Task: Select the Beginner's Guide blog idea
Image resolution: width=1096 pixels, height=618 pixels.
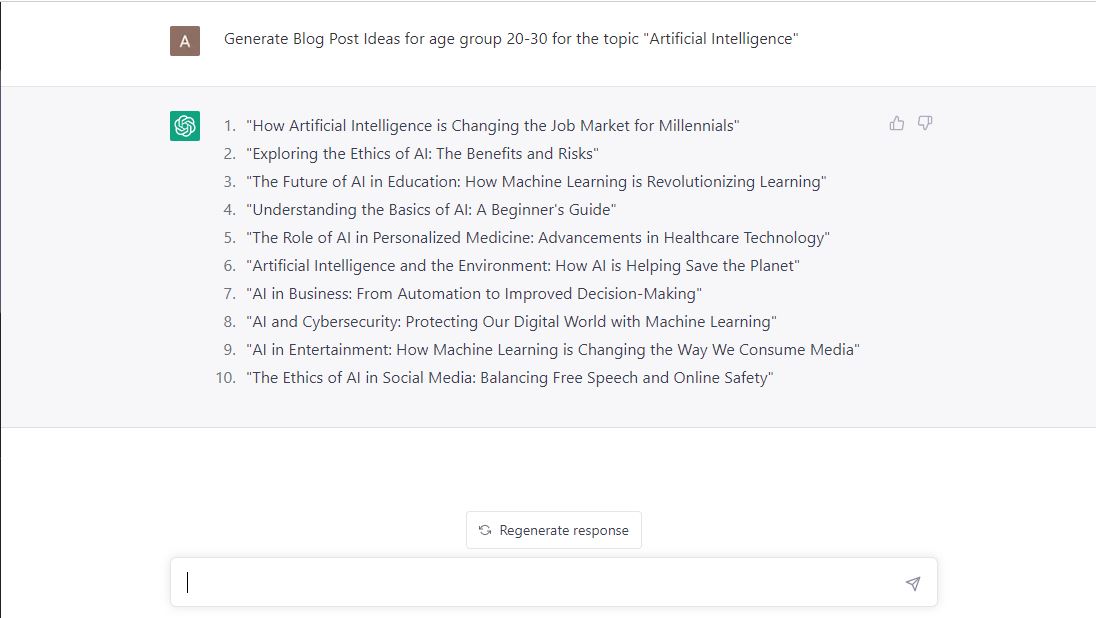Action: click(x=431, y=210)
